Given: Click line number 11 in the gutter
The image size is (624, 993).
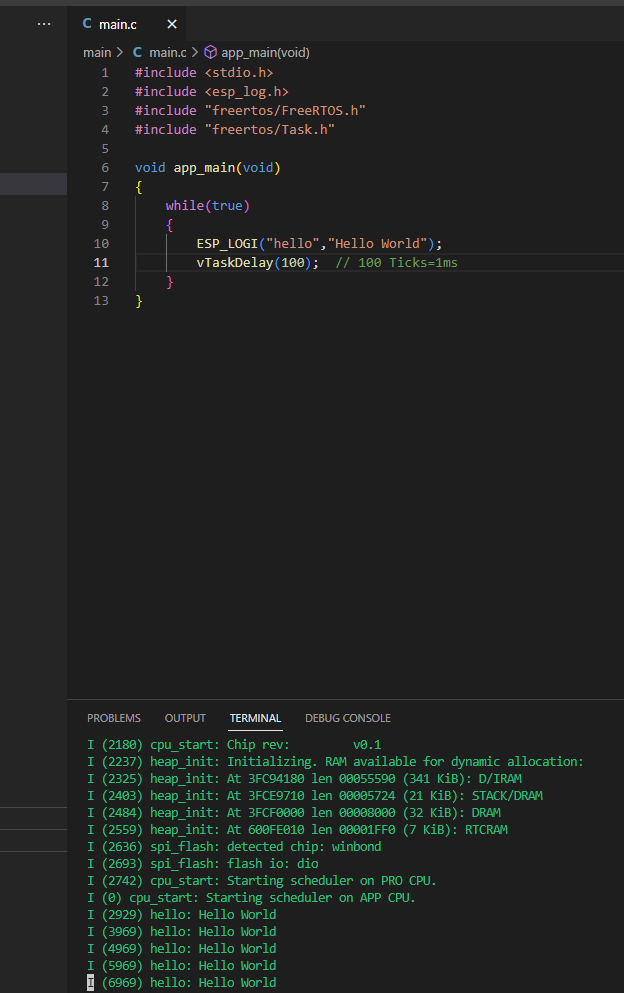Looking at the screenshot, I should tap(102, 263).
